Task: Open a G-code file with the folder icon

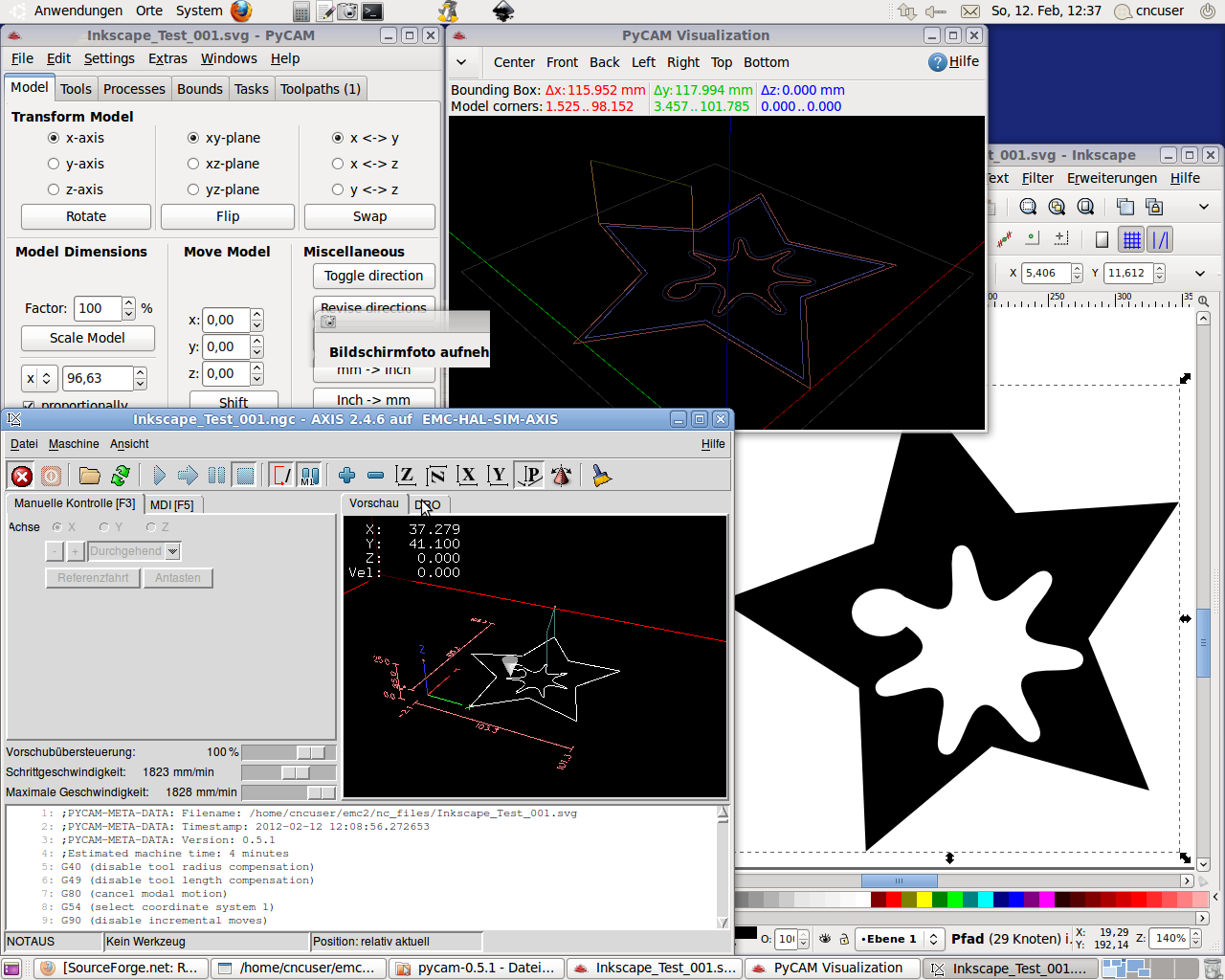Action: tap(90, 476)
